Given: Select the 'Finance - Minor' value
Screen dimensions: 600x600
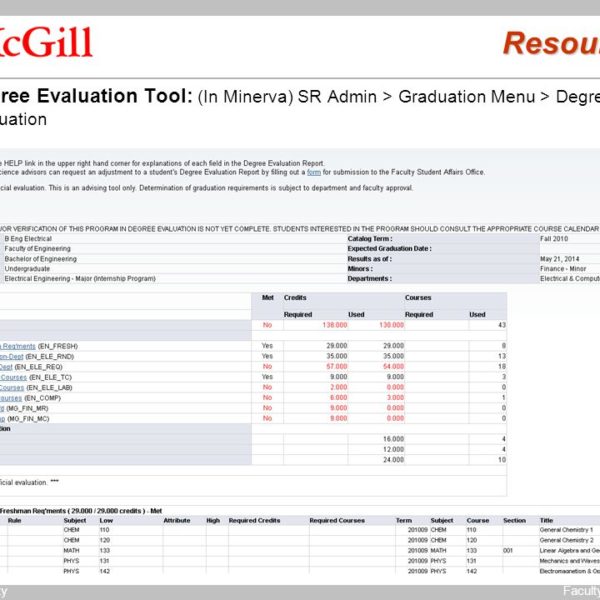Looking at the screenshot, I should (x=565, y=269).
